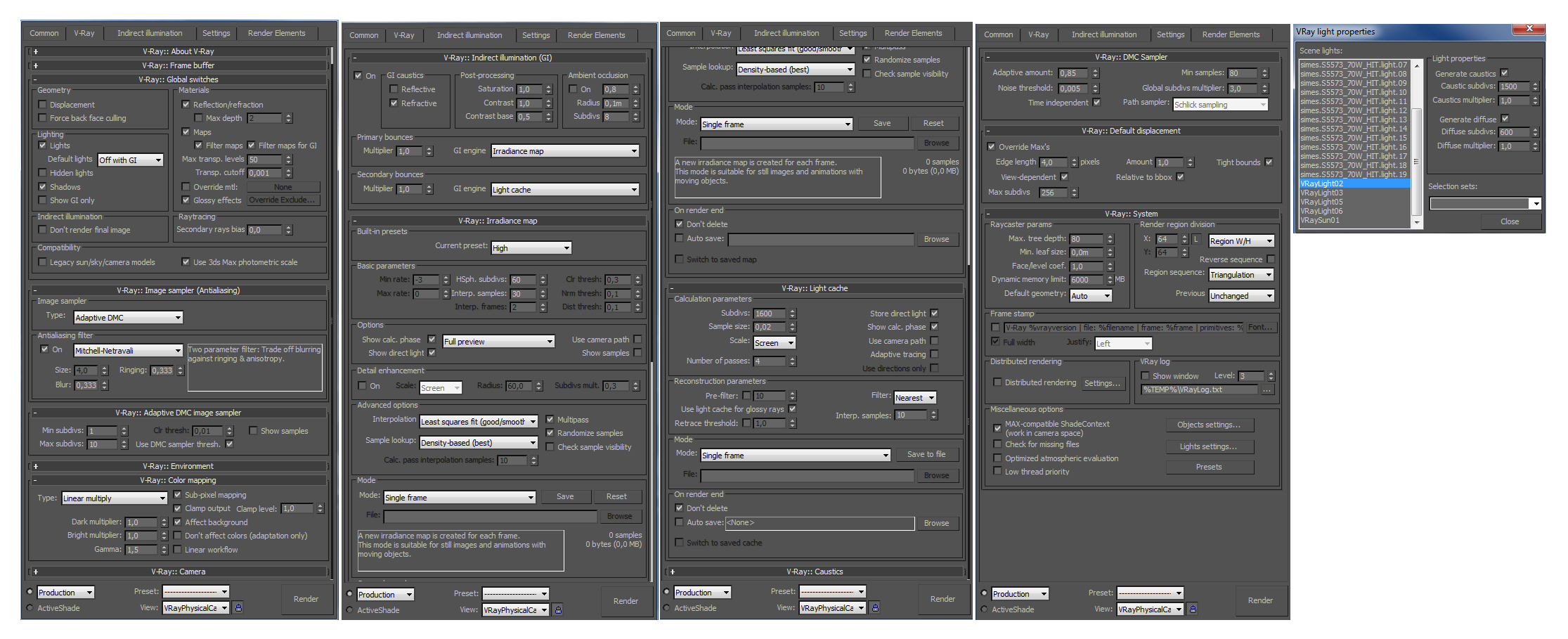Toggle the Store direct light checkbox
The image size is (1568, 639).
(x=935, y=314)
